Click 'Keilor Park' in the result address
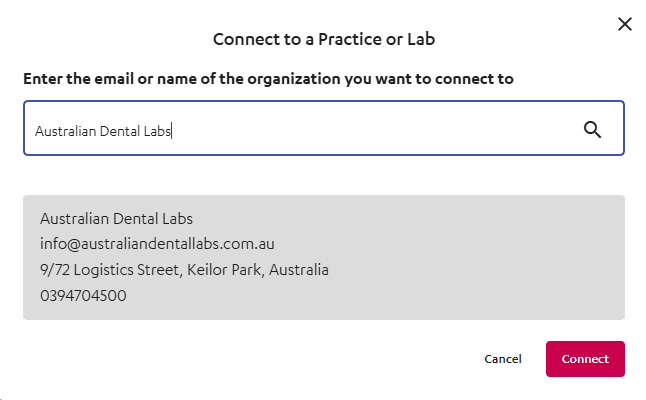This screenshot has height=400, width=646. (x=224, y=270)
